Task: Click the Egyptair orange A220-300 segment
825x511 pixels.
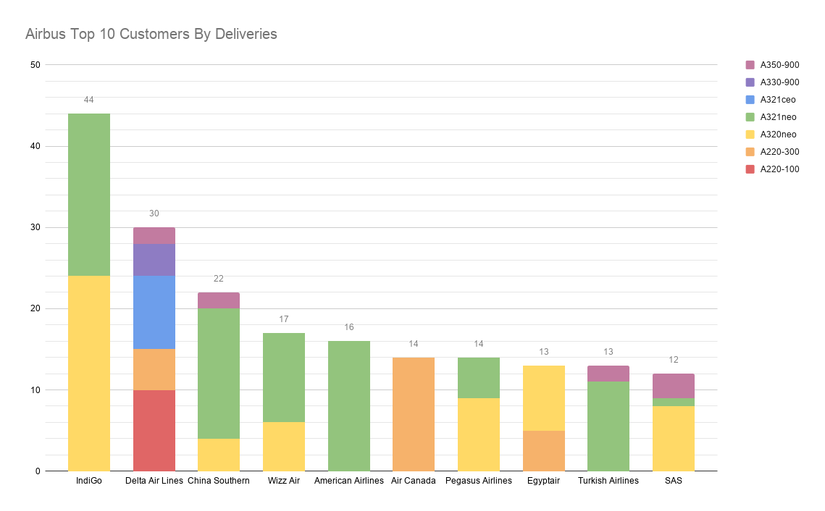Action: tap(544, 450)
